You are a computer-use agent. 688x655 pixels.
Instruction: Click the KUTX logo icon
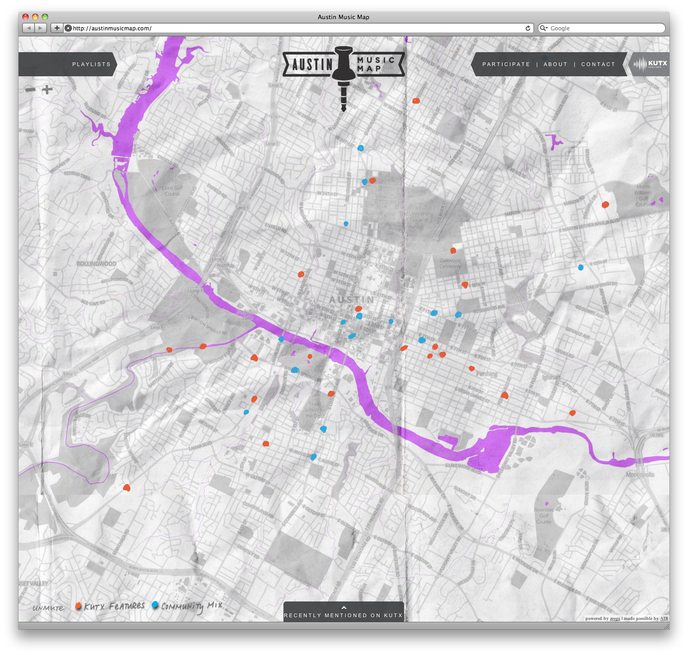651,64
